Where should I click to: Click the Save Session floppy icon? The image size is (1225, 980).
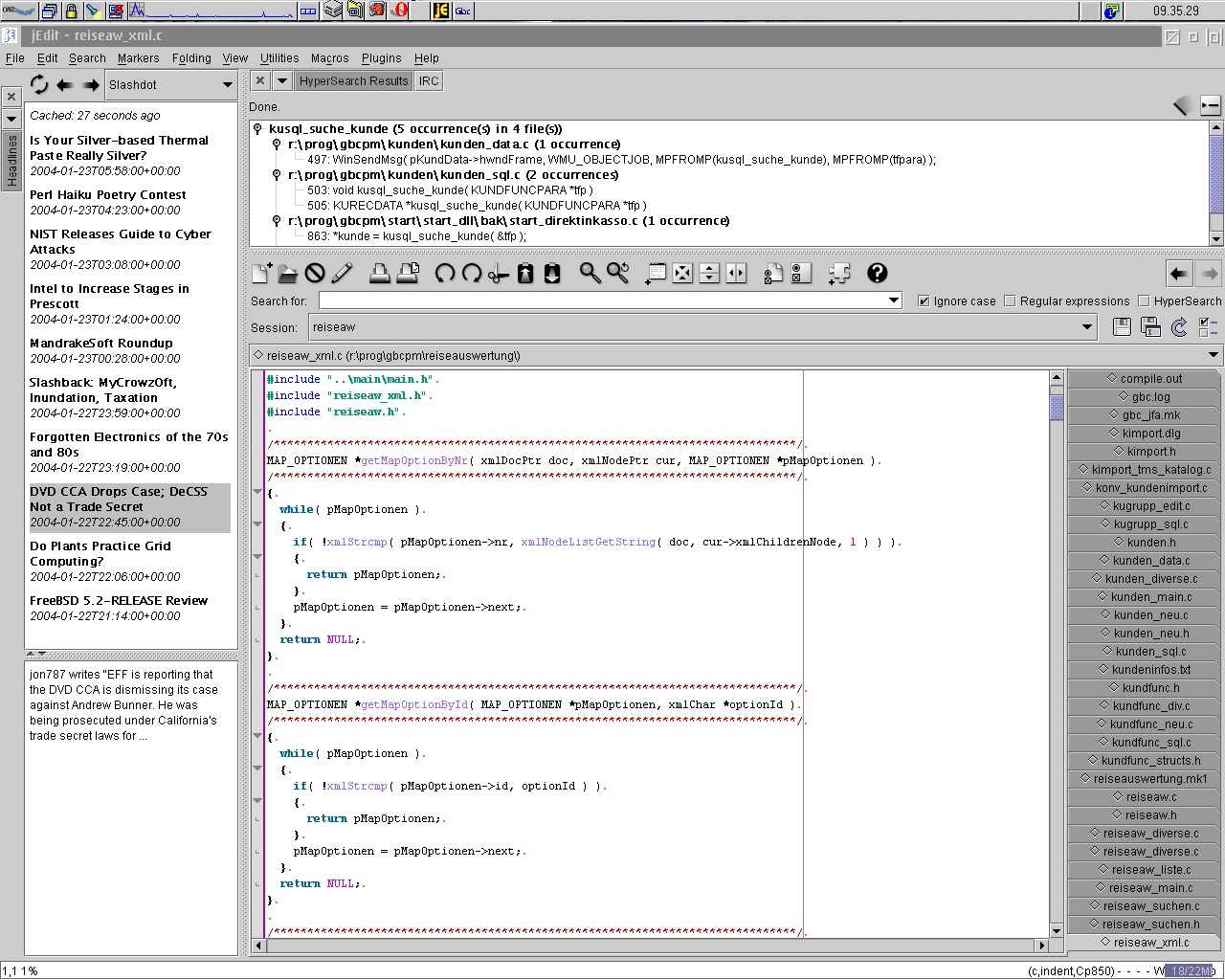(x=1123, y=327)
